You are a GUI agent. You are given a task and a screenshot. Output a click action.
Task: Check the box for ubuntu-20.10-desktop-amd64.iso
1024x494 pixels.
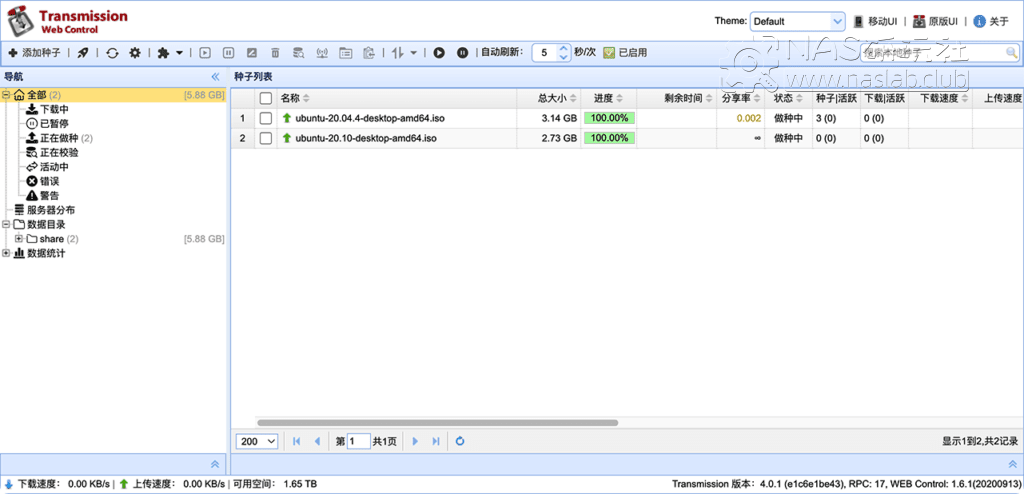[266, 138]
